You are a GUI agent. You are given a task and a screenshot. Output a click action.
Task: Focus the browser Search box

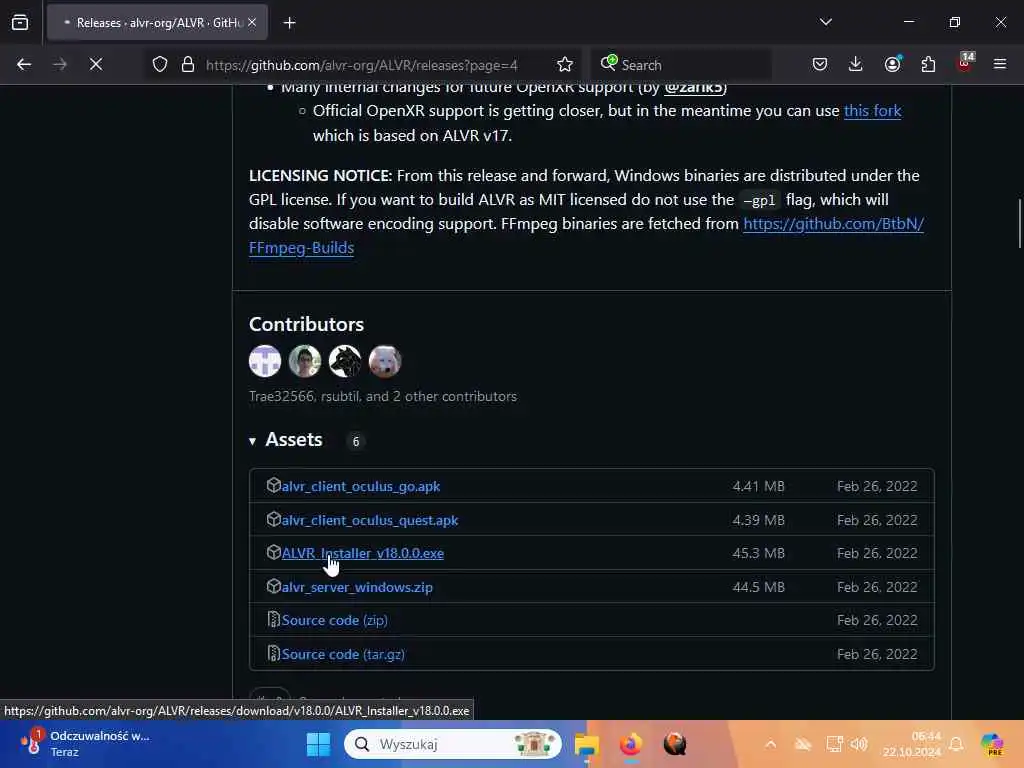682,64
